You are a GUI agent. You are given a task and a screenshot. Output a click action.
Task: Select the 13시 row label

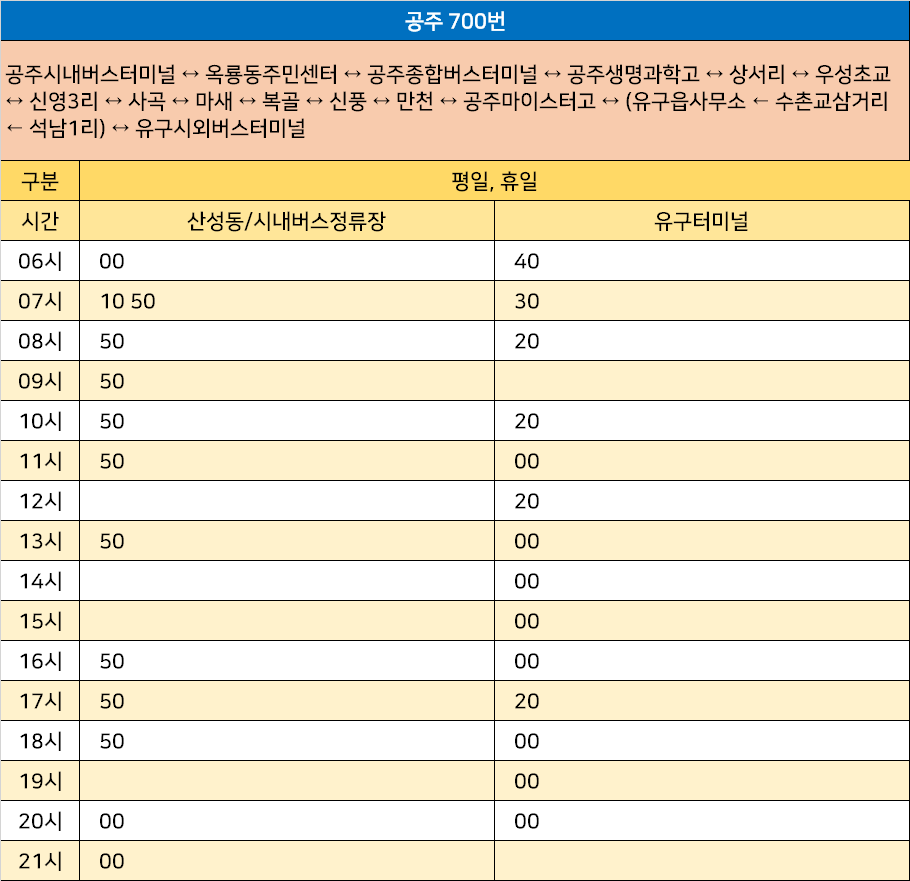click(x=40, y=541)
